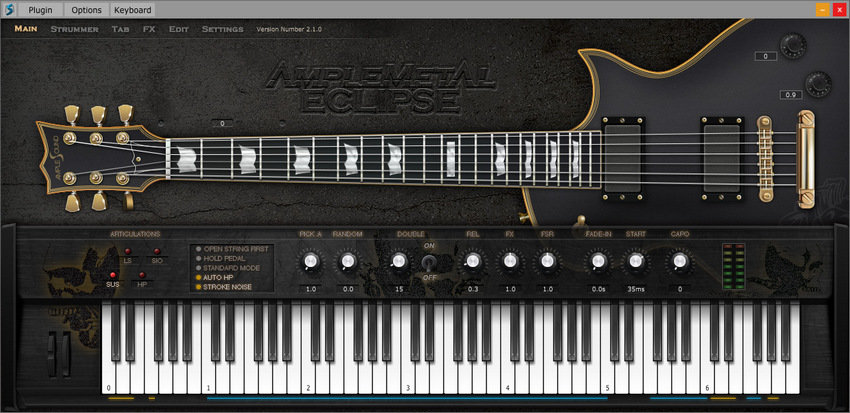850x413 pixels.
Task: Open the Plugin menu
Action: [41, 10]
